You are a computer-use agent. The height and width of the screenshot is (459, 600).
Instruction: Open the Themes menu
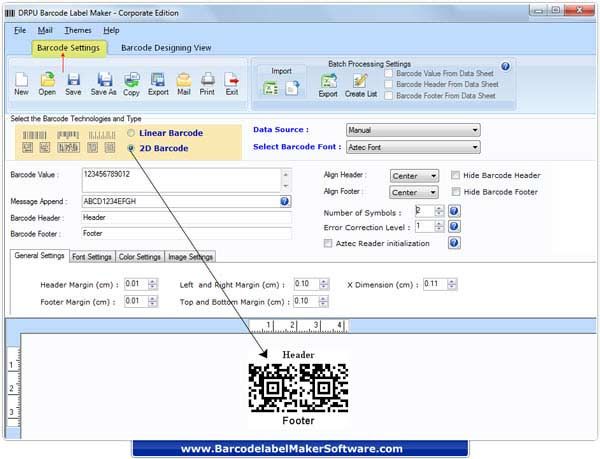tap(77, 30)
